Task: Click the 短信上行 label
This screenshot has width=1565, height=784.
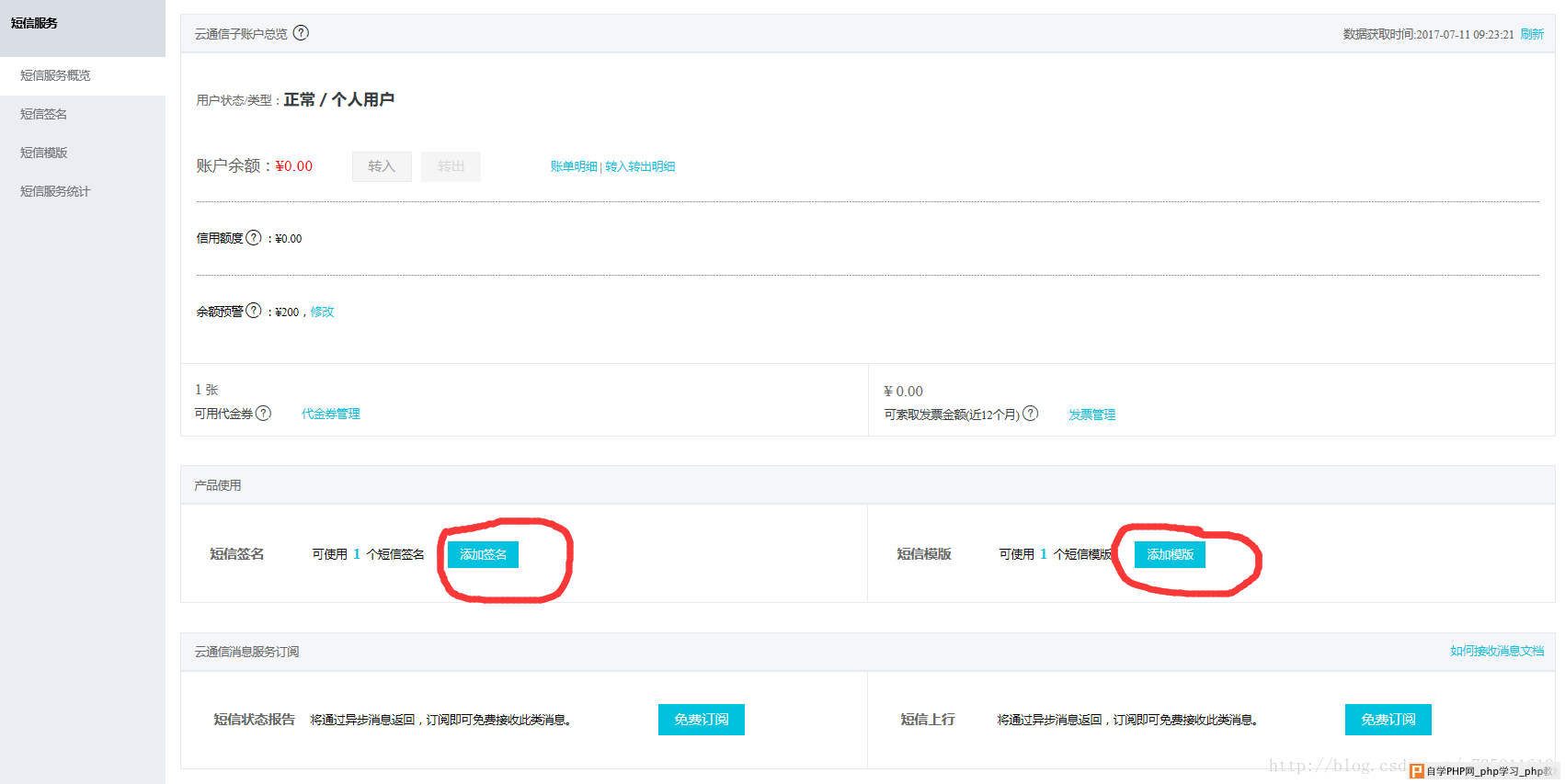Action: pos(928,720)
